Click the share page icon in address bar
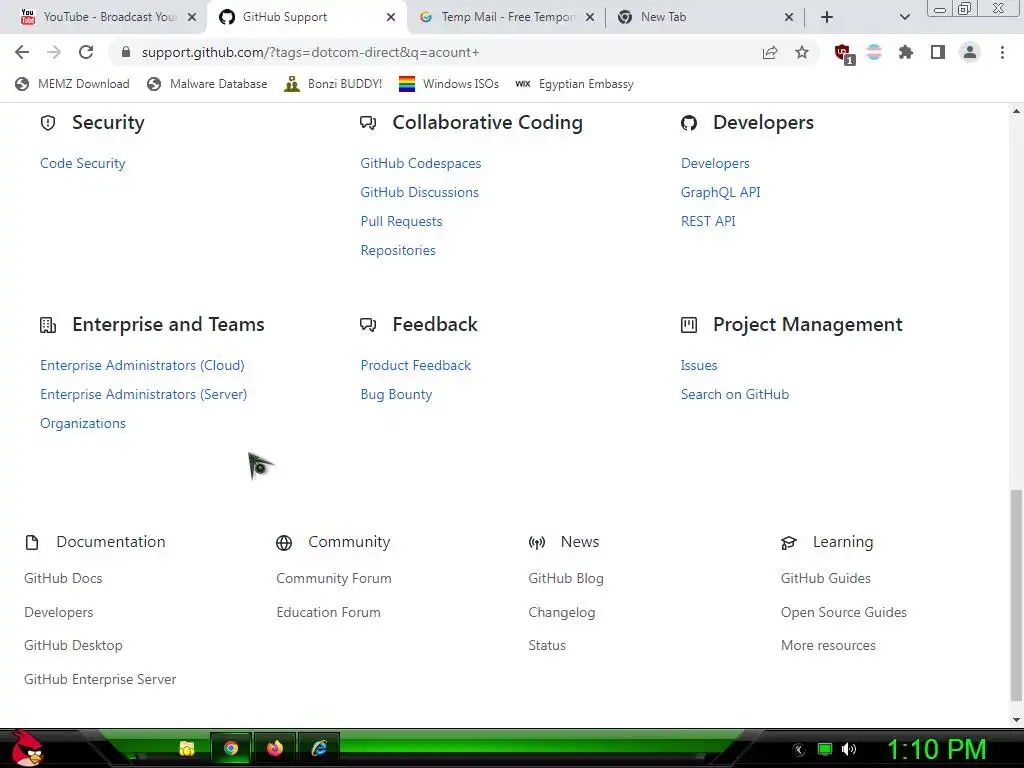1024x768 pixels. click(x=770, y=52)
